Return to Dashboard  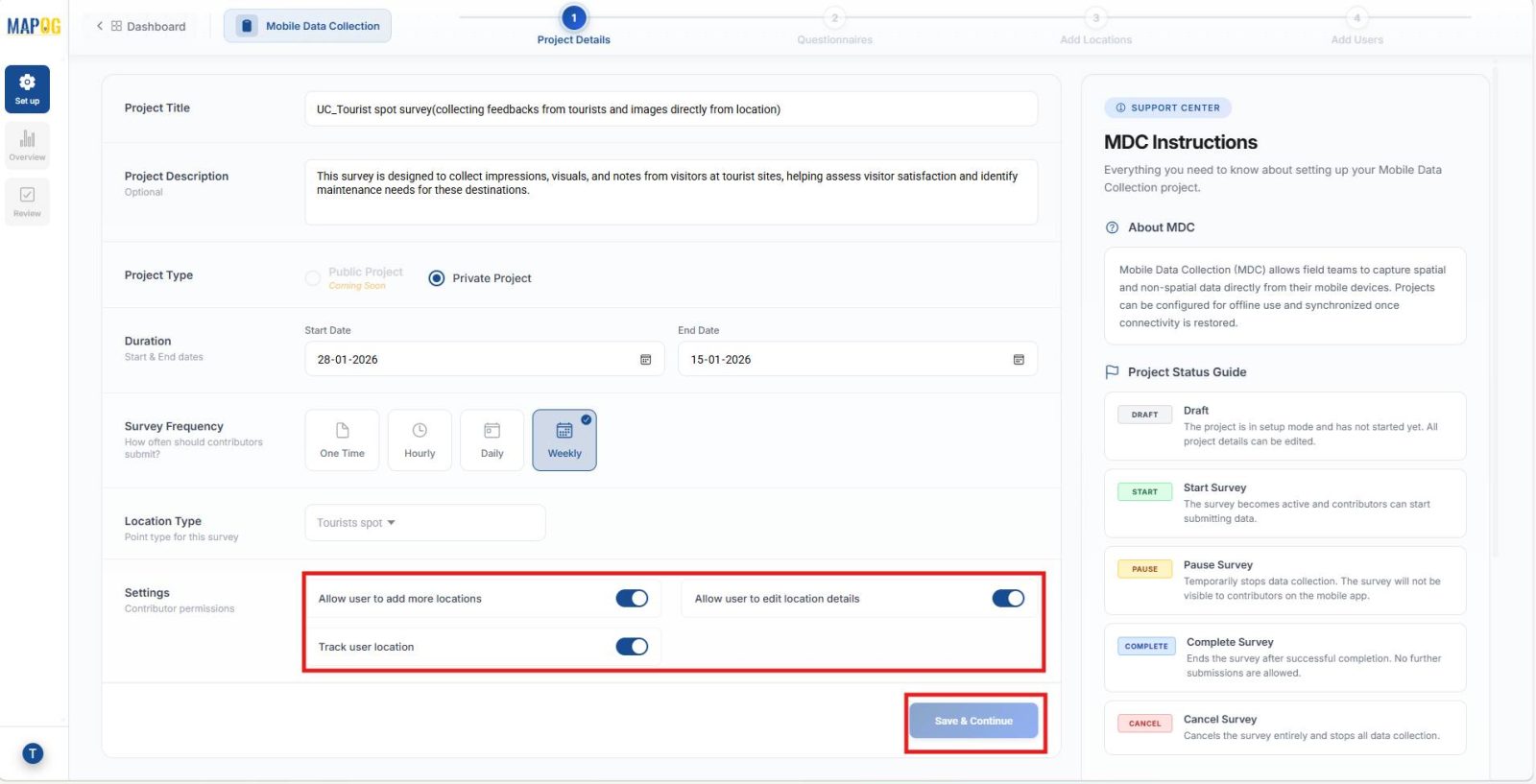click(149, 26)
